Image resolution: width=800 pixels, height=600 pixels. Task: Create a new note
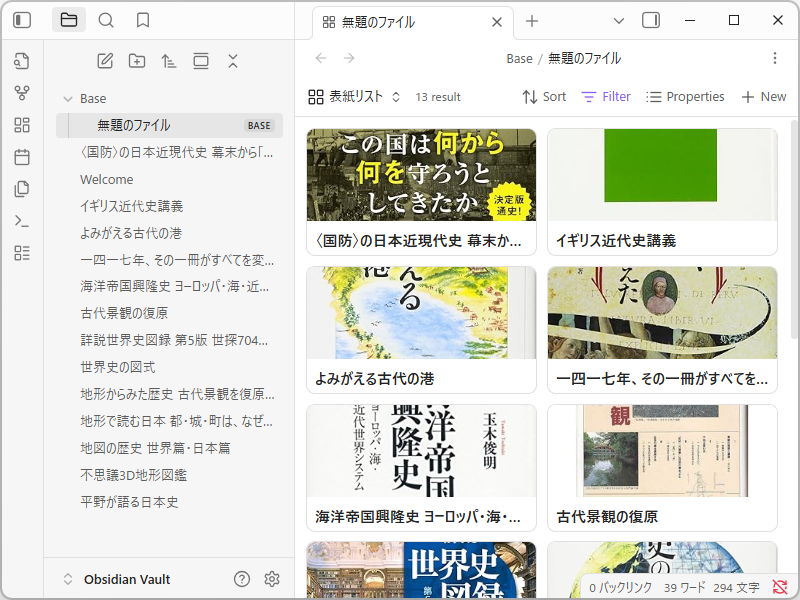tap(105, 61)
